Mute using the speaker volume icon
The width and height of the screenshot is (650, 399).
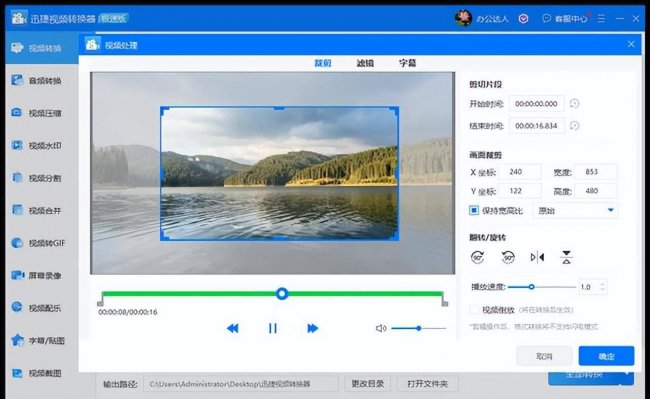point(381,328)
